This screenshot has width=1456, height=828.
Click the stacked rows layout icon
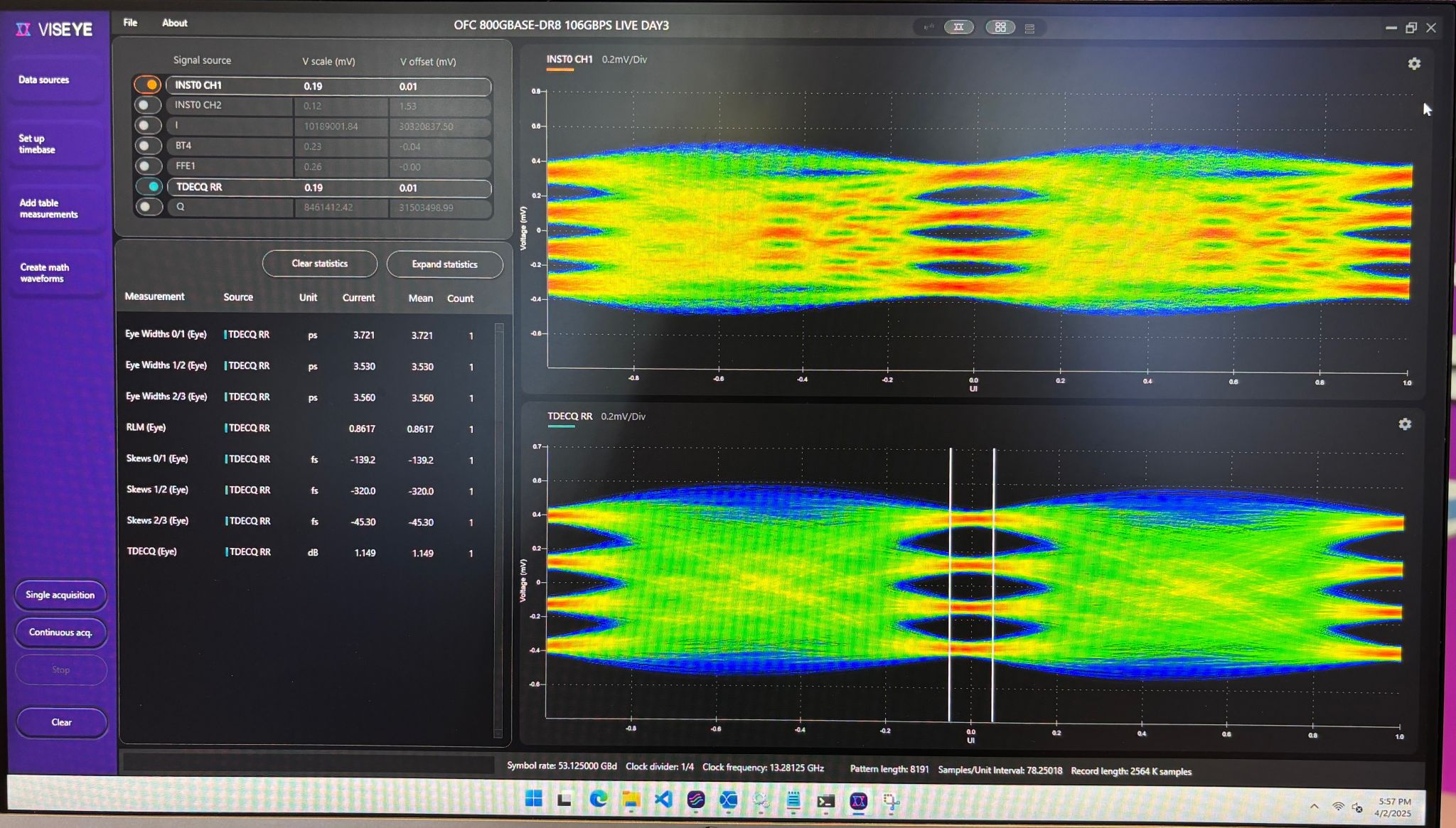pos(1029,28)
